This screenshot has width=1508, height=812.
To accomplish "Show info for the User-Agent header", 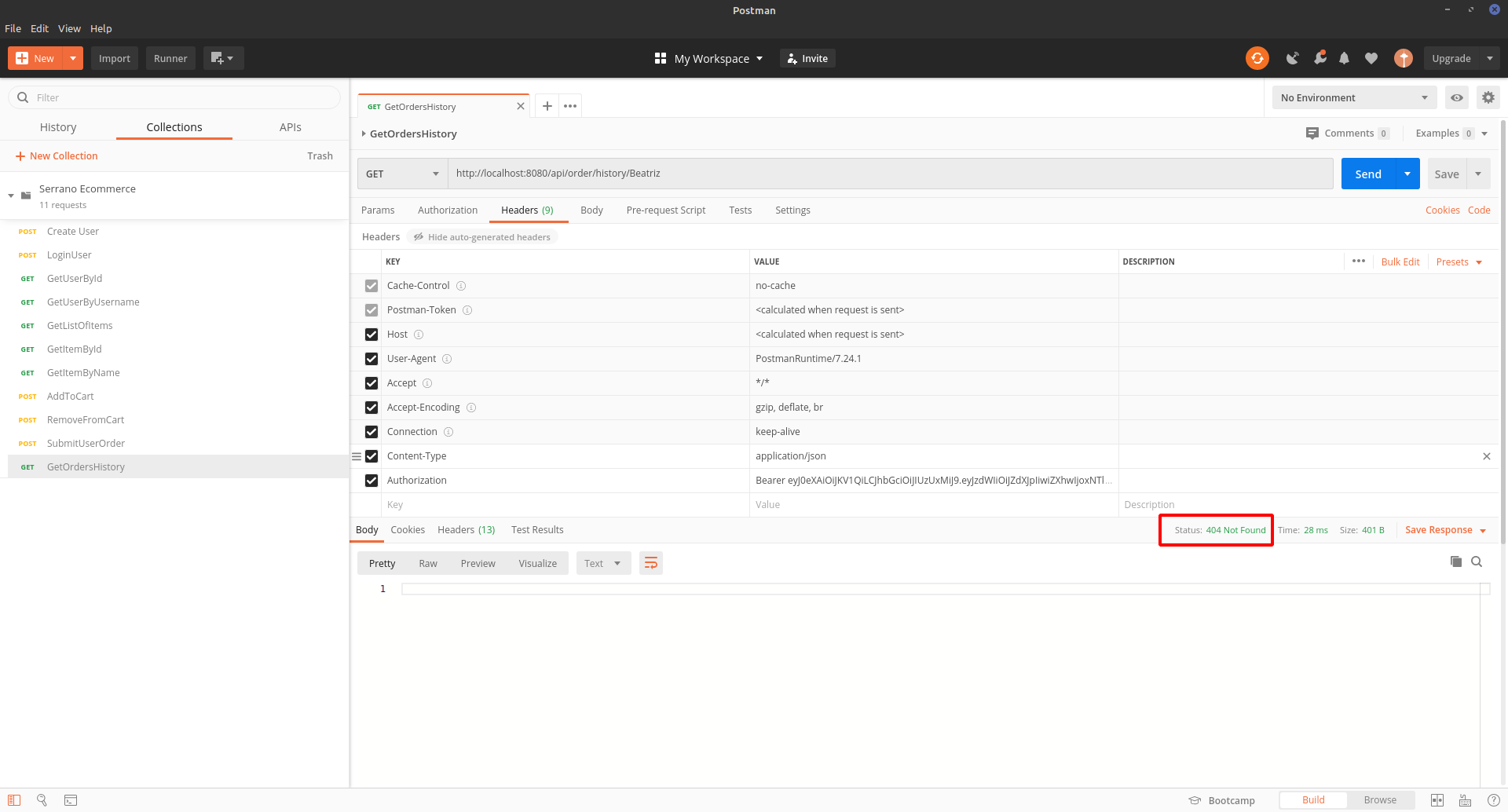I will (447, 359).
